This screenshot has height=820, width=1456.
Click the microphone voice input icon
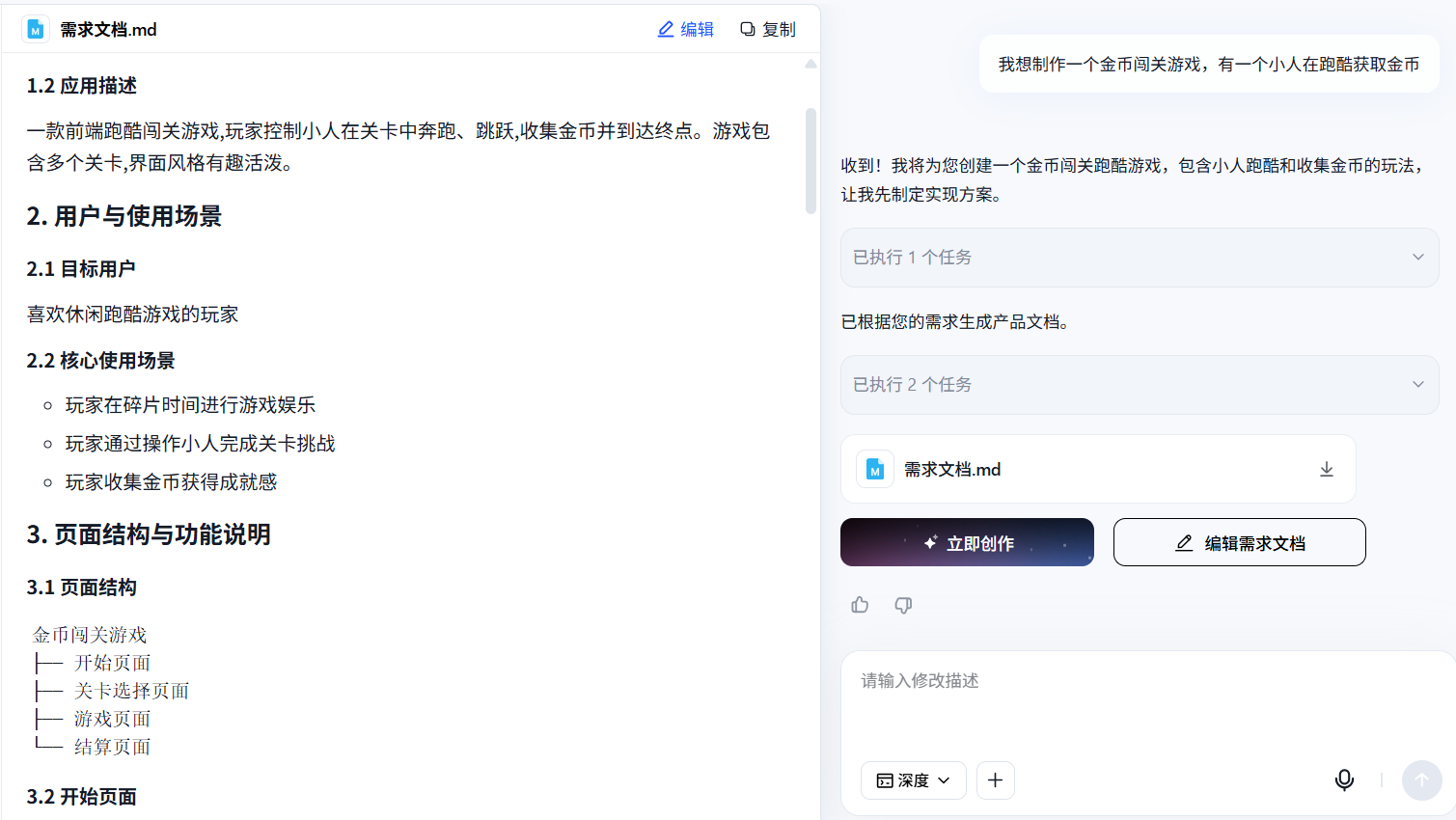(x=1344, y=779)
